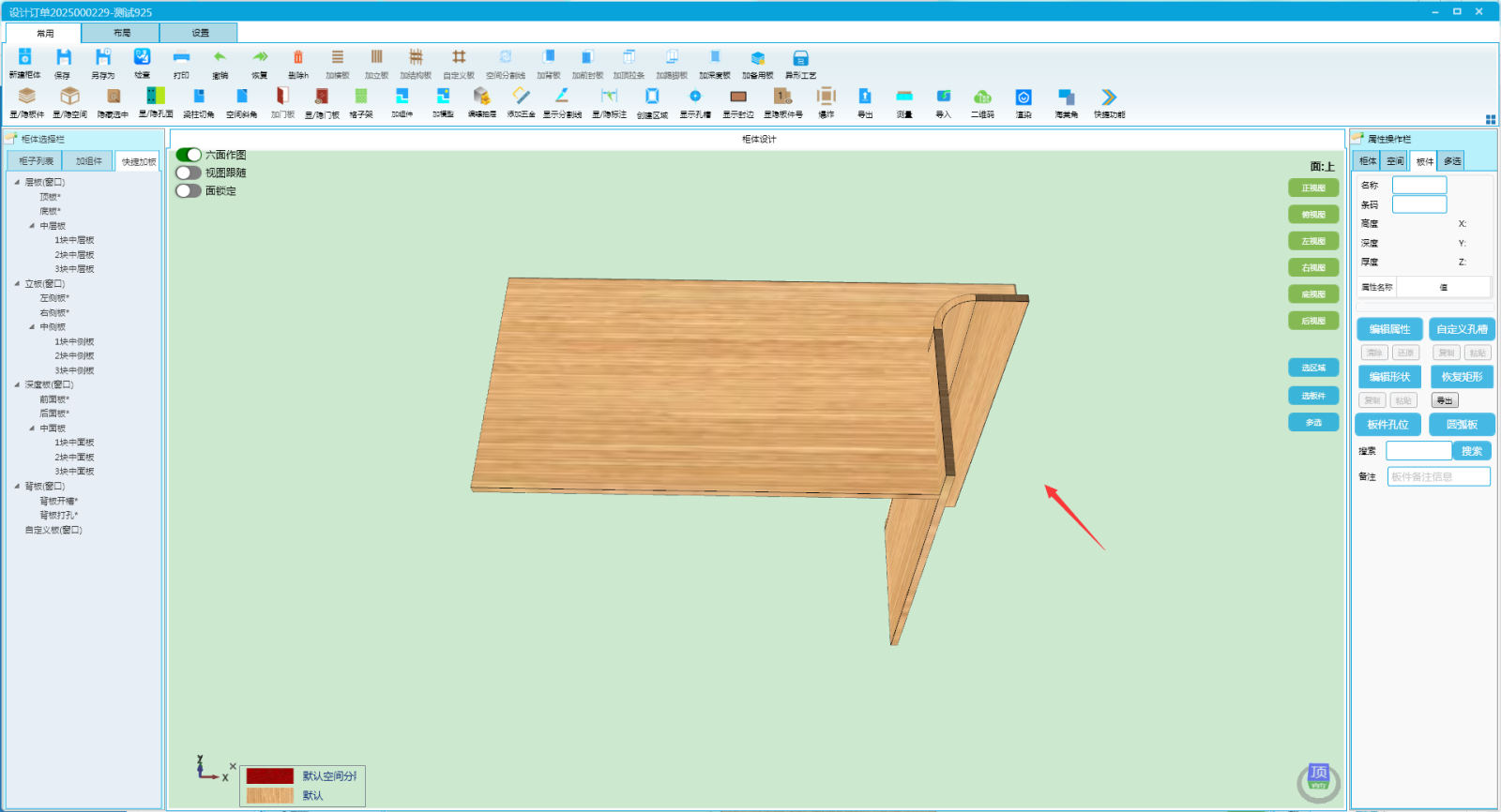
Task: Collapse the 层板(窗口) tree node
Action: tap(17, 182)
